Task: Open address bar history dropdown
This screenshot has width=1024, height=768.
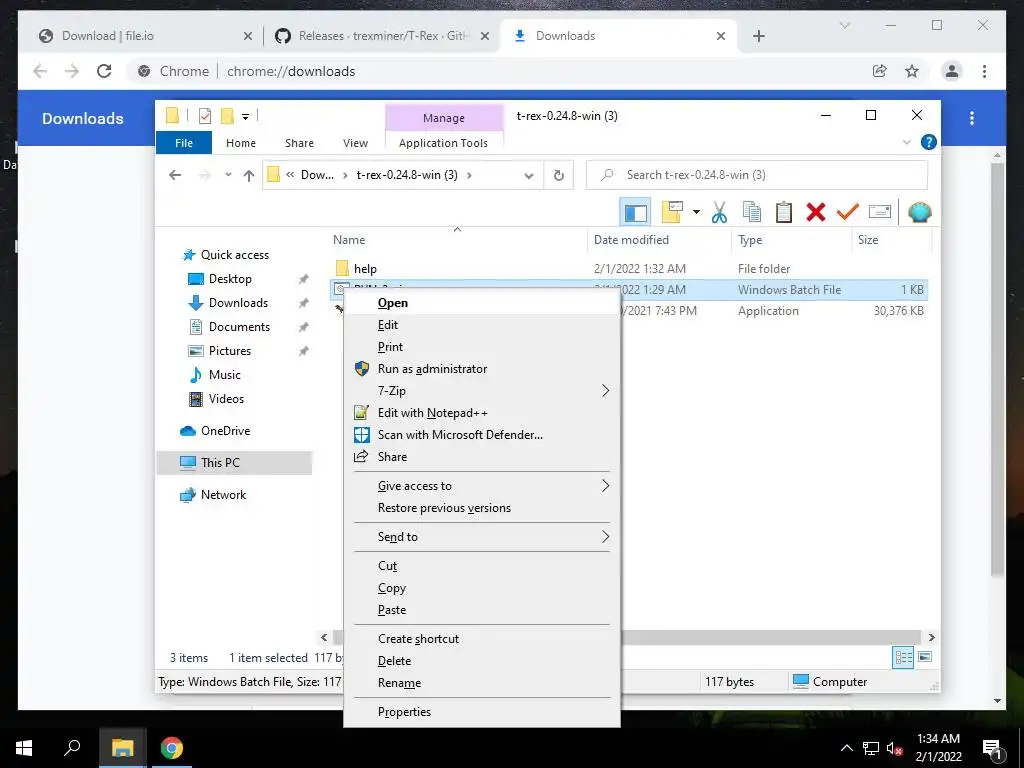Action: [529, 175]
